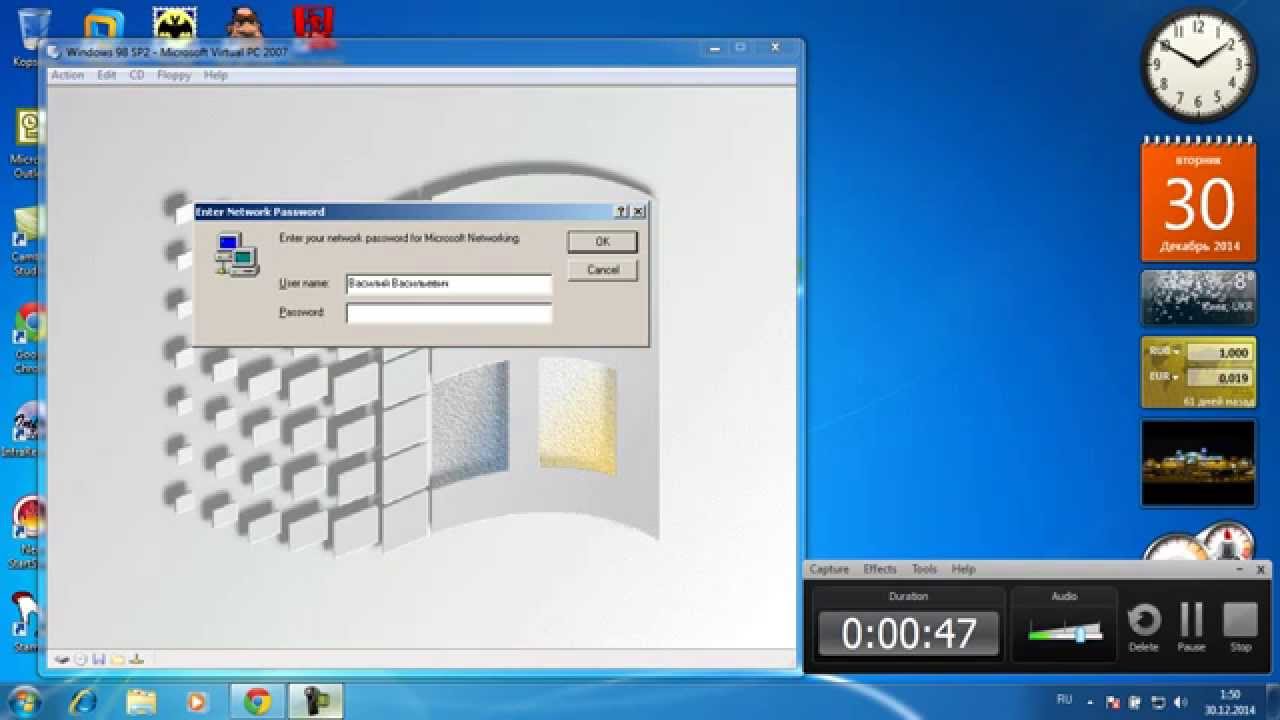Switch to Google Chrome on taskbar
Viewport: 1280px width, 720px height.
pyautogui.click(x=257, y=702)
